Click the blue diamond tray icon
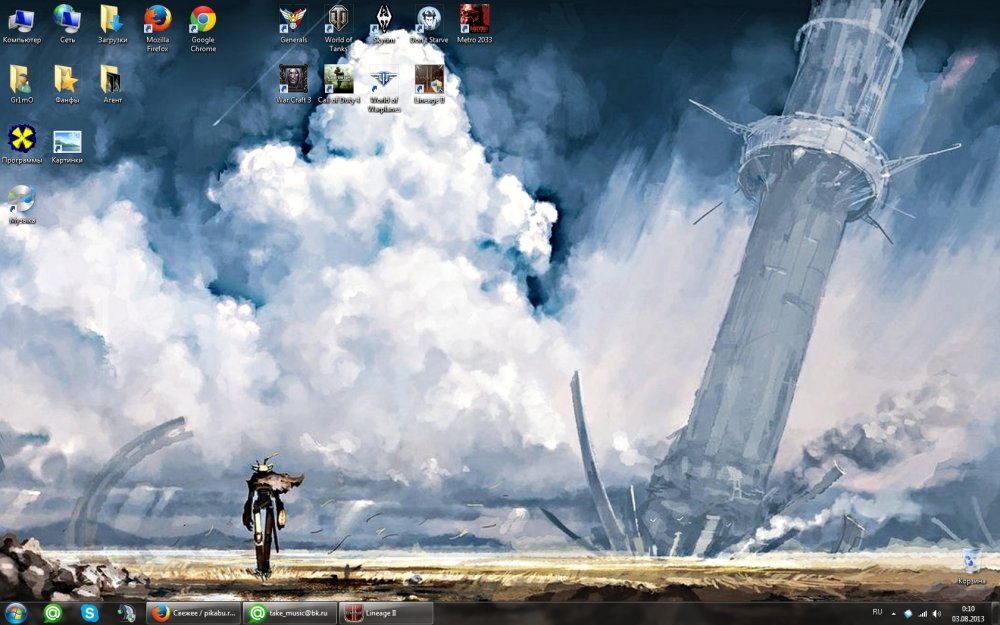This screenshot has width=1000, height=625. [908, 614]
